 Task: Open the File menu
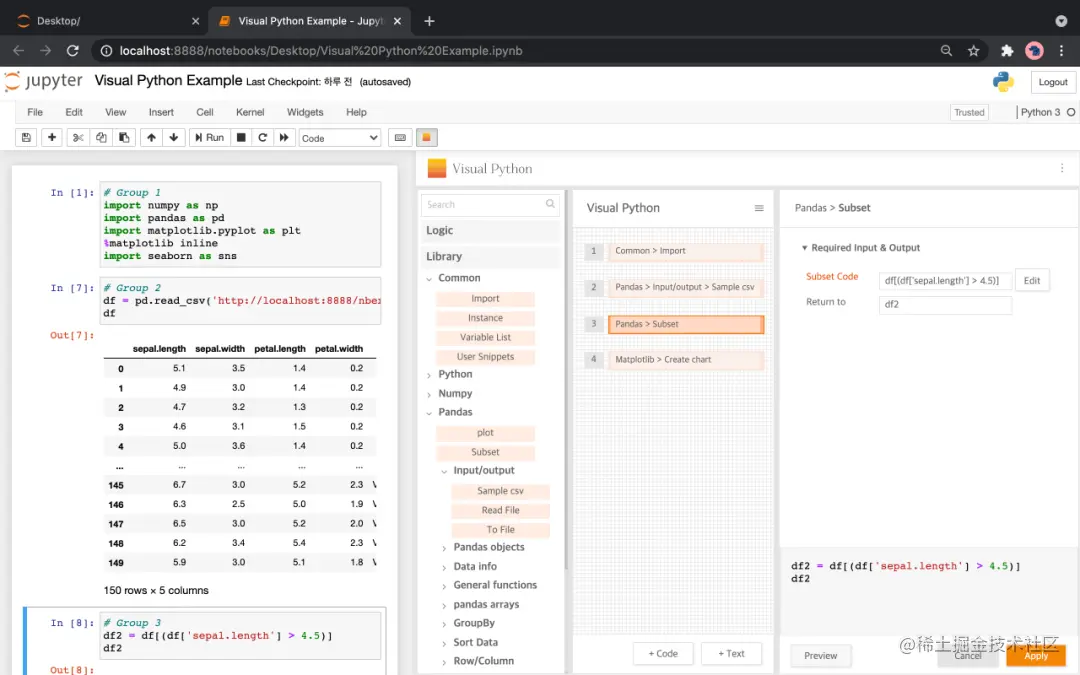coord(34,112)
